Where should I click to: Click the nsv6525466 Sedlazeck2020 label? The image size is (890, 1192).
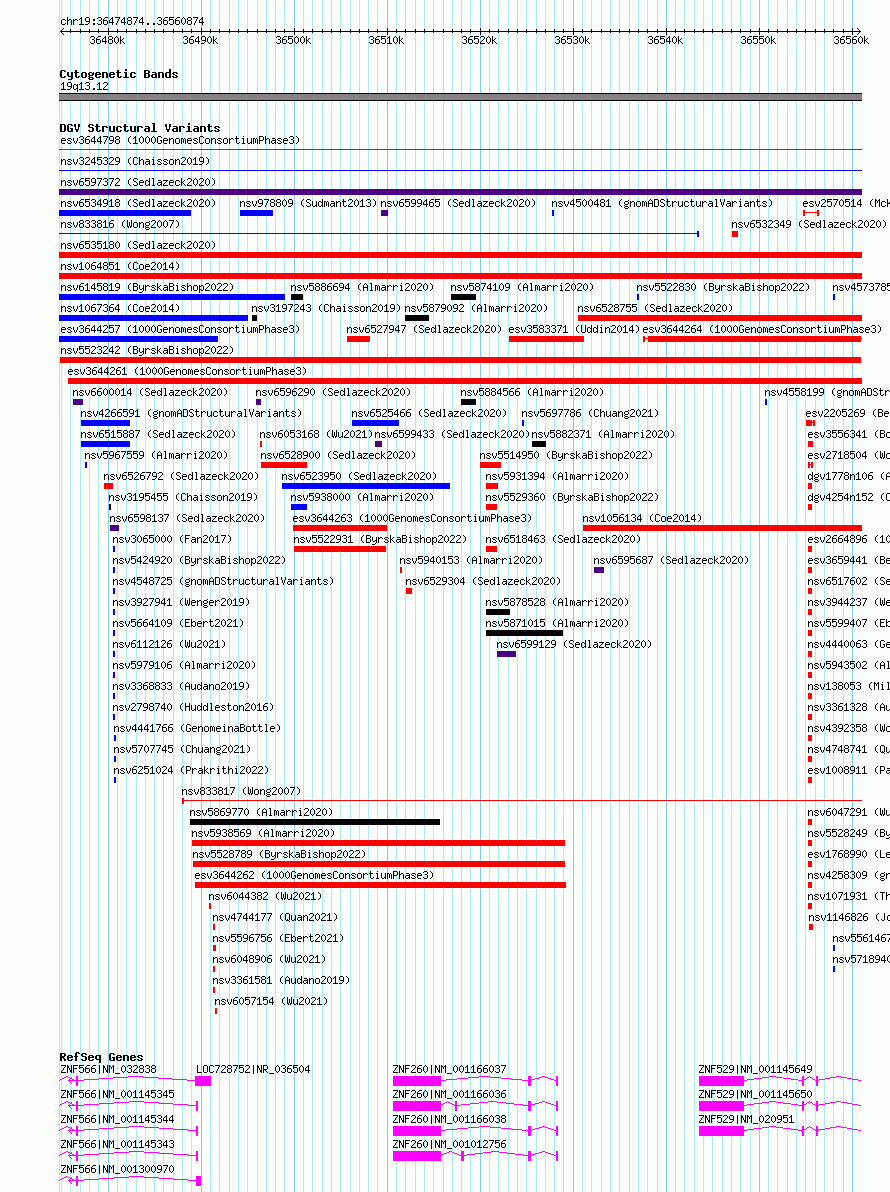click(x=429, y=414)
